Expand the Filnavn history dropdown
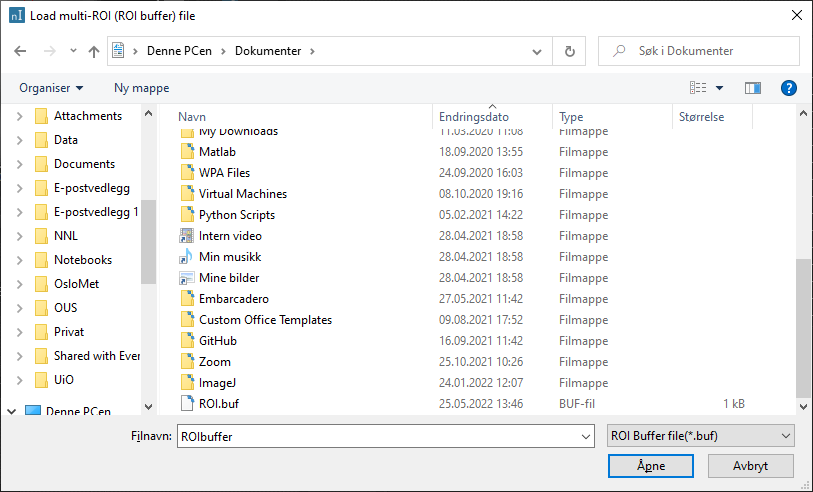 pos(585,436)
